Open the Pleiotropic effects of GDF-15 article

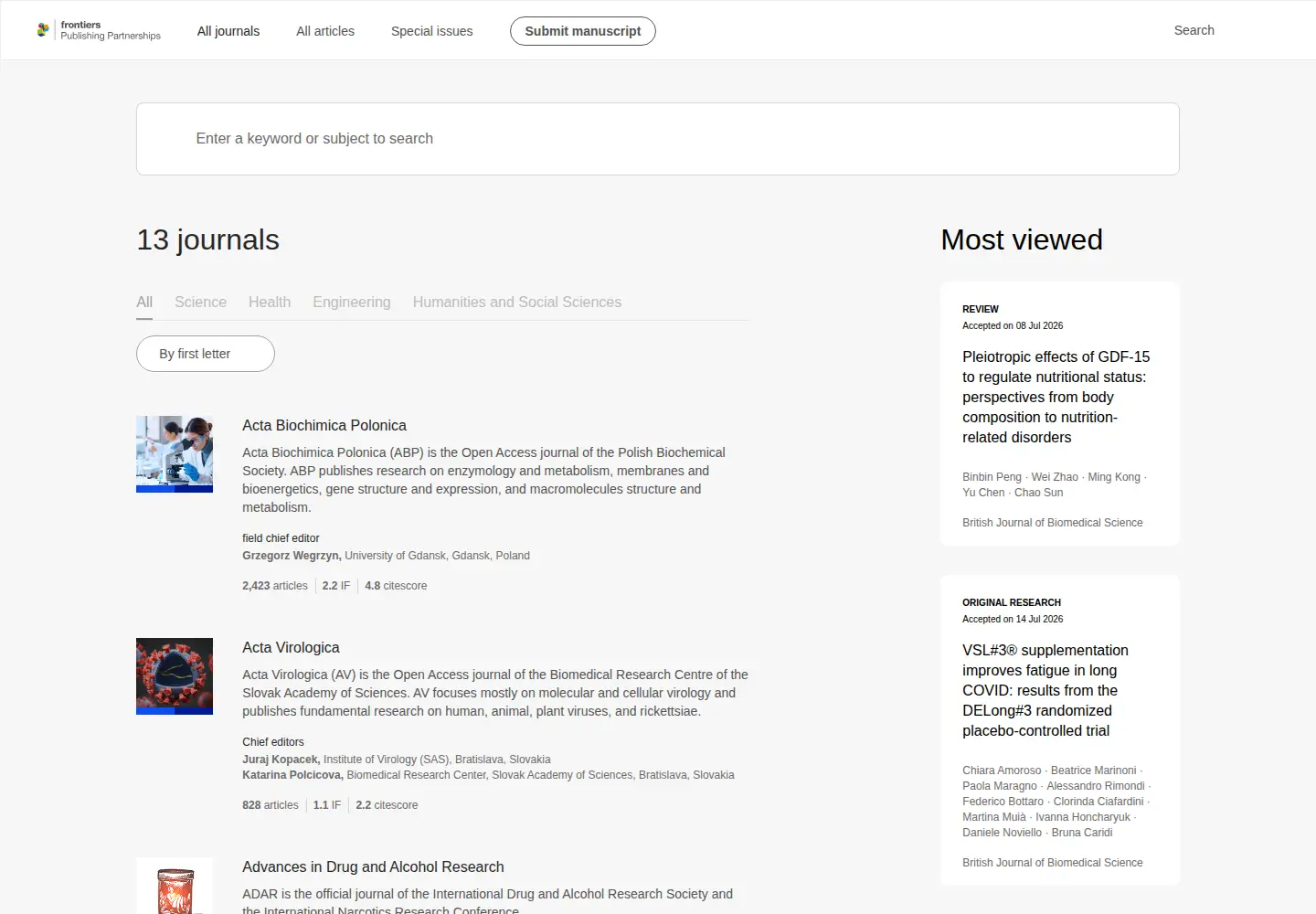coord(1056,398)
